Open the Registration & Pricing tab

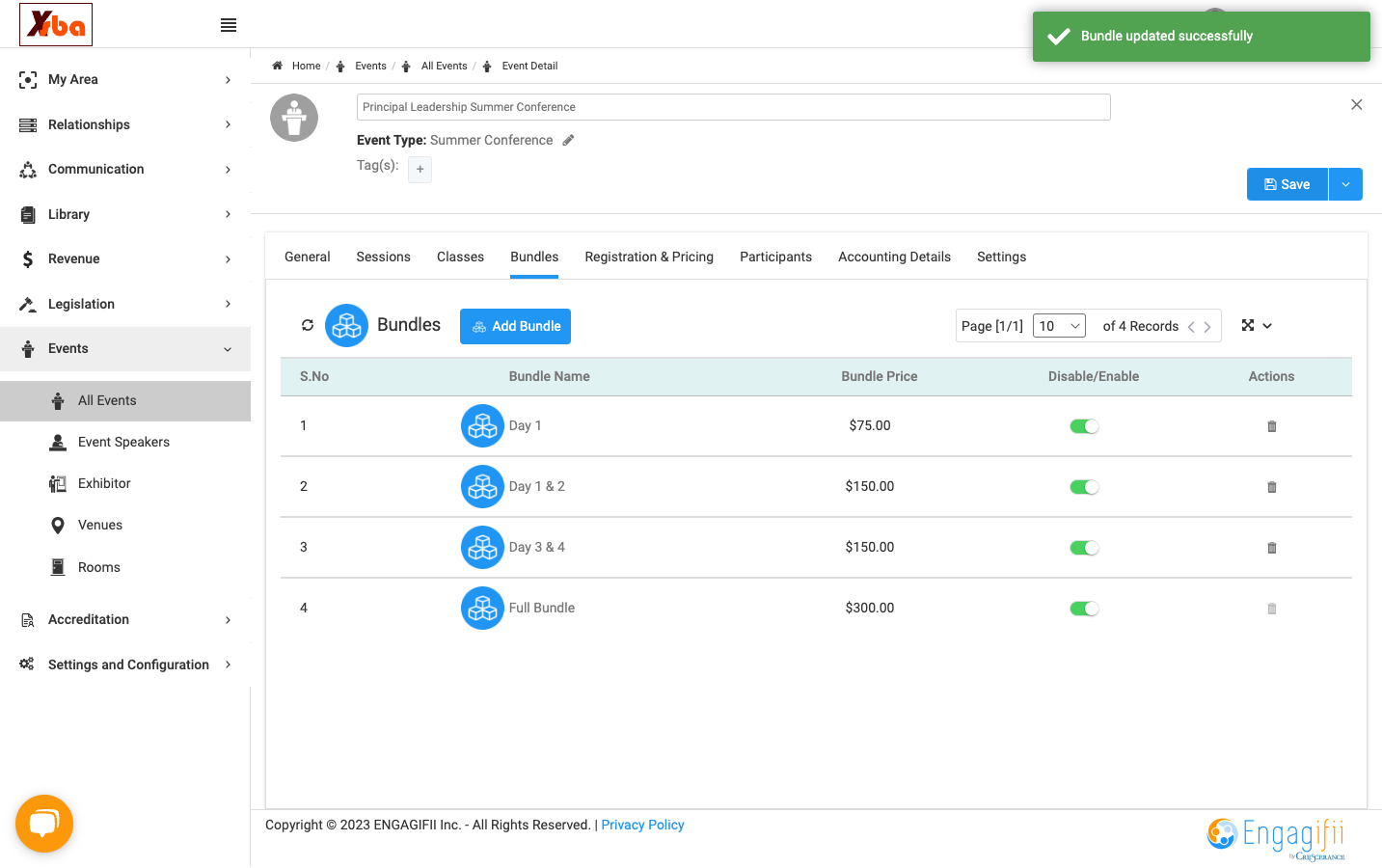[649, 257]
